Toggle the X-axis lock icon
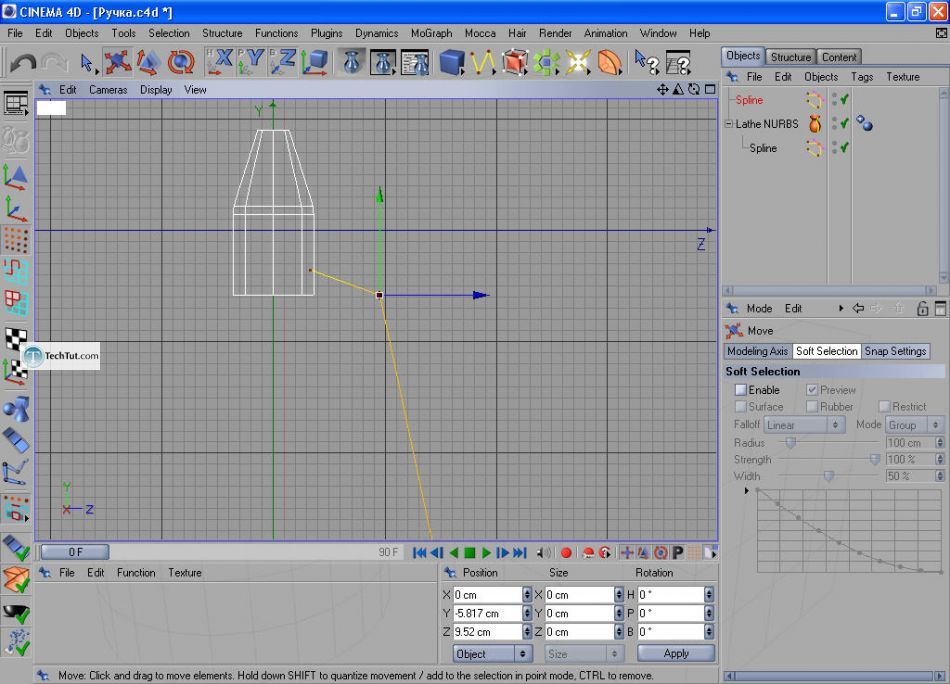The height and width of the screenshot is (684, 950). [x=220, y=62]
